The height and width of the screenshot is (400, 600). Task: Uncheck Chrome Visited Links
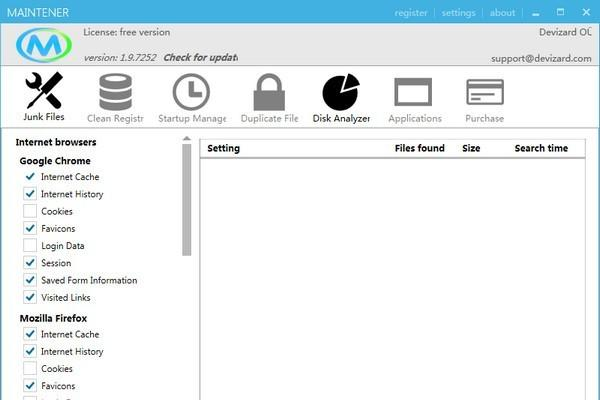tap(30, 297)
